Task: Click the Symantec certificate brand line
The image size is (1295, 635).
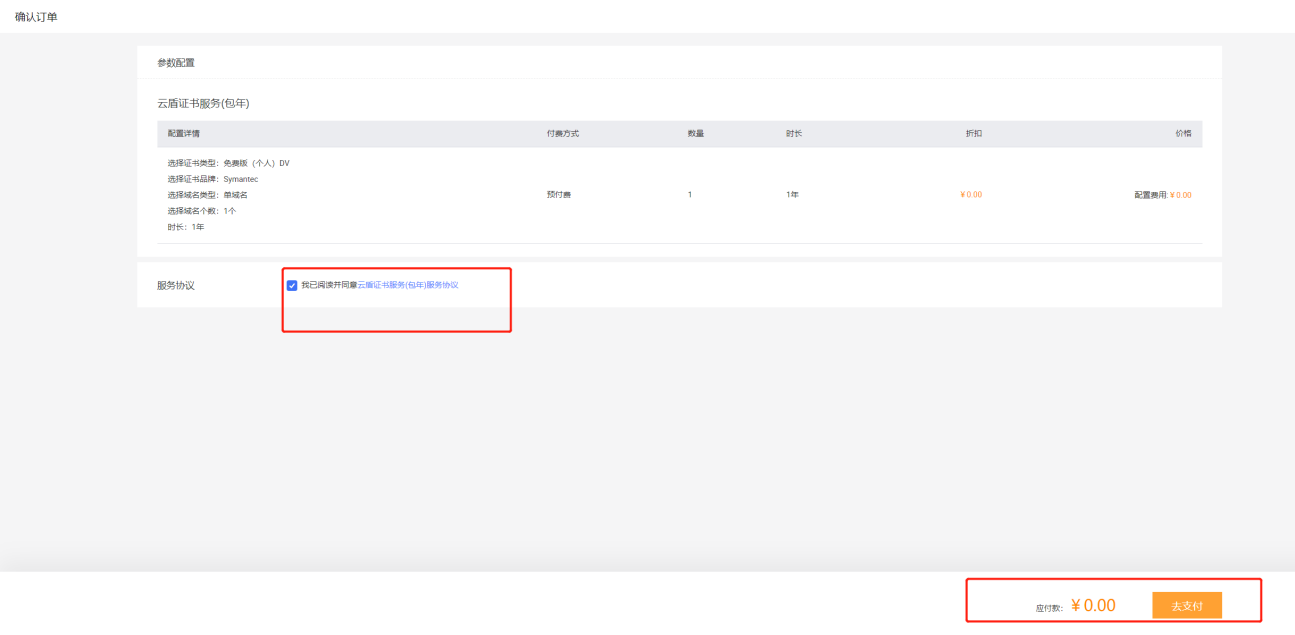Action: pos(213,179)
